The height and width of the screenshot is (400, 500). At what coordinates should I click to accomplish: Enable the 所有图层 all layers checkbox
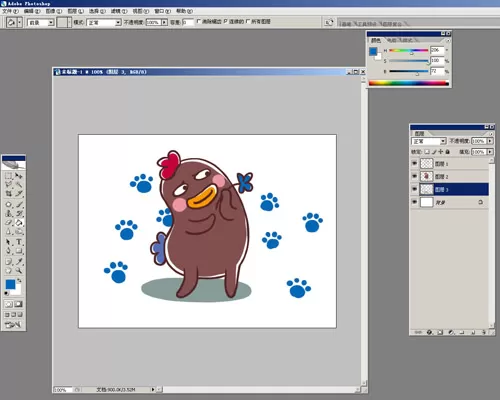click(248, 21)
